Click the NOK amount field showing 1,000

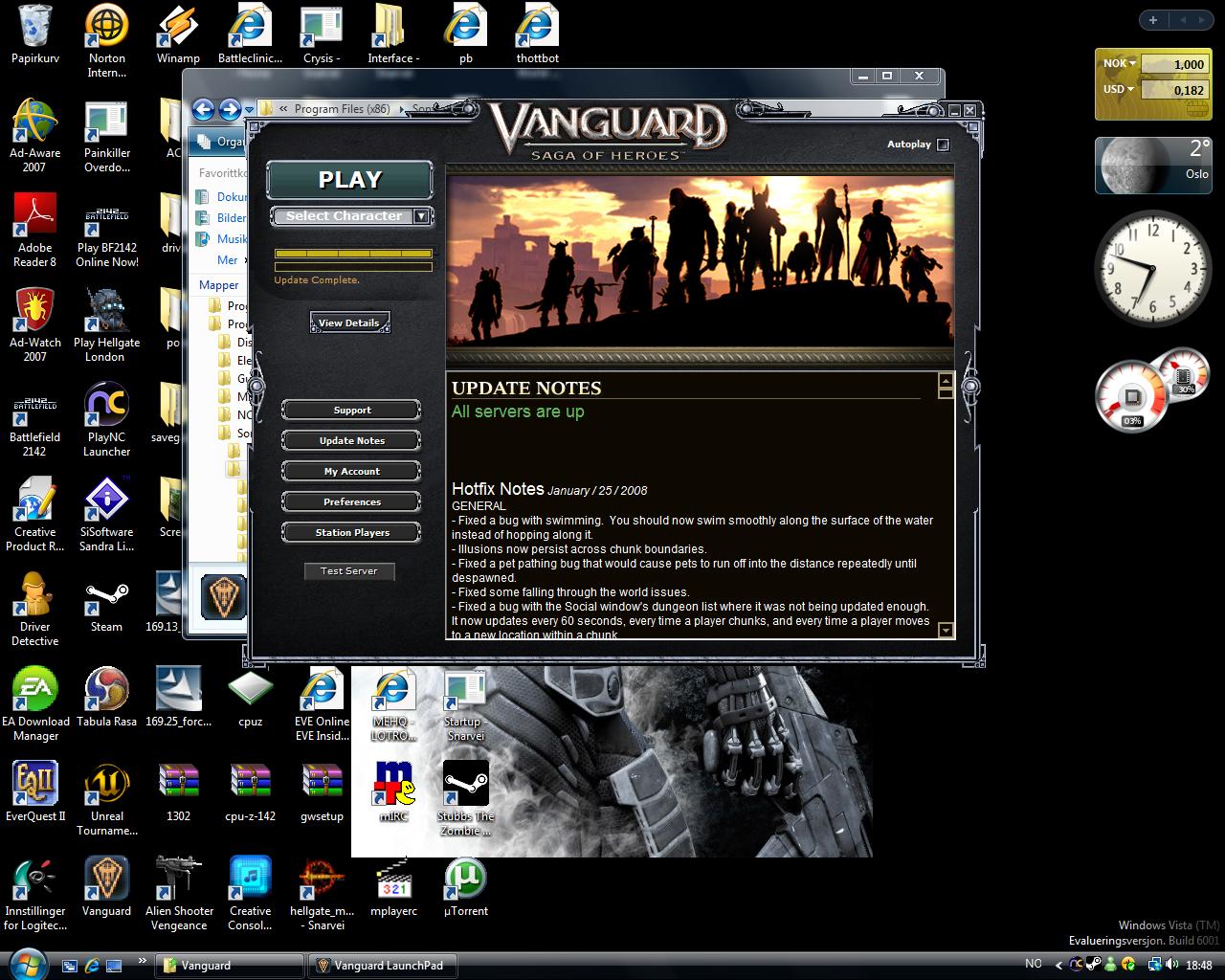click(1174, 64)
